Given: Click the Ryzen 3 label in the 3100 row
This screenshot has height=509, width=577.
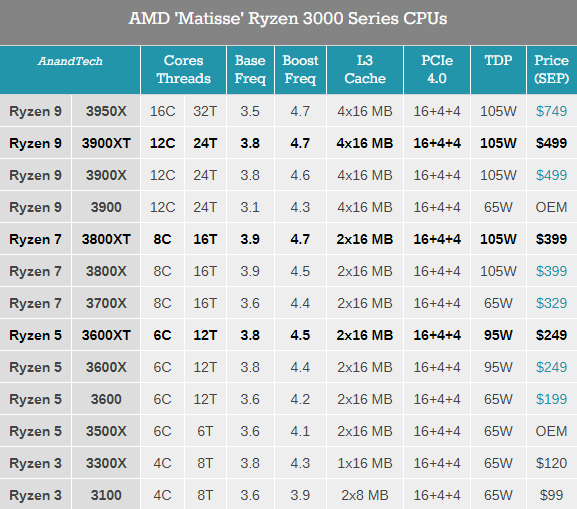Looking at the screenshot, I should point(35,495).
